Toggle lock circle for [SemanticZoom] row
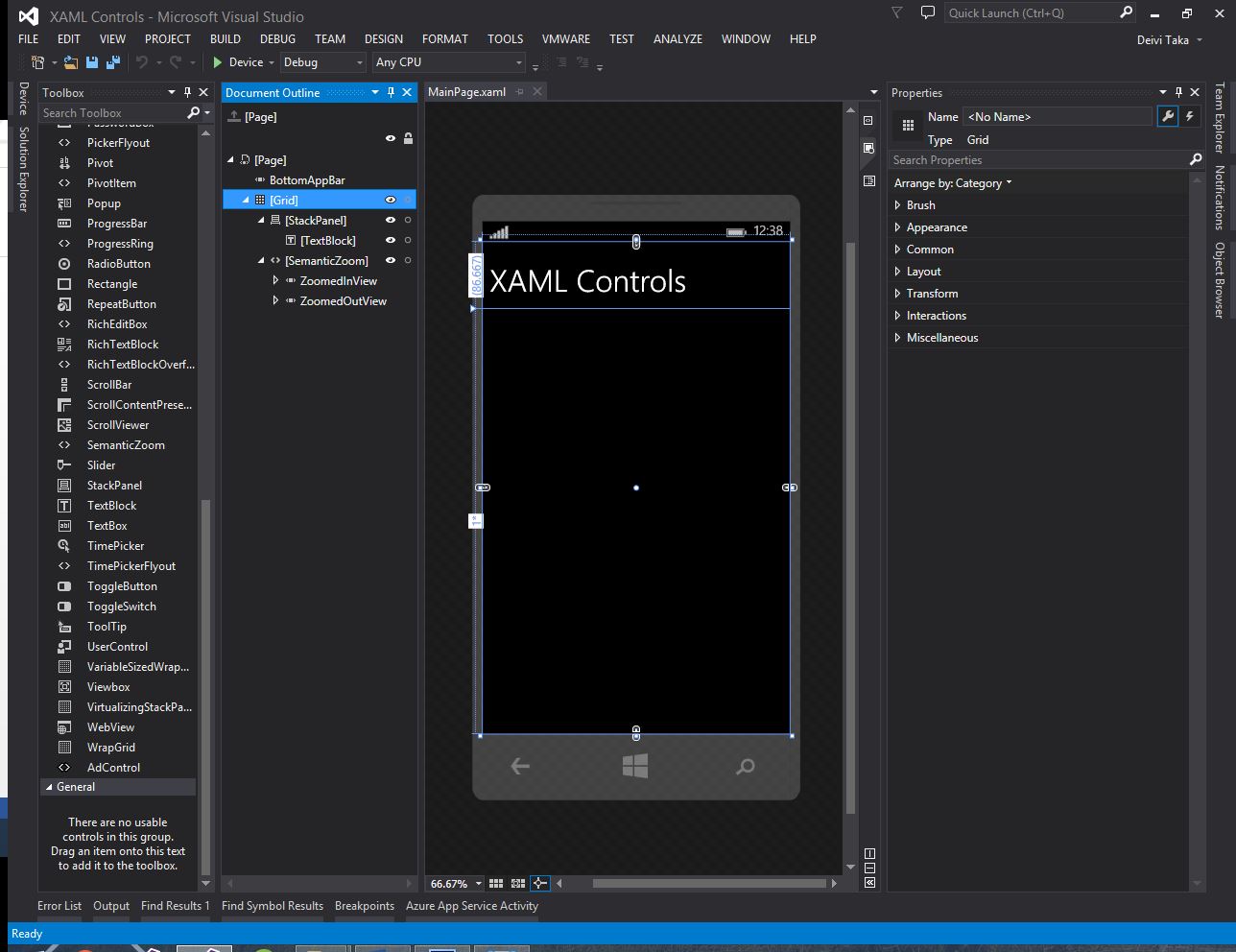The height and width of the screenshot is (952, 1236). pos(408,261)
